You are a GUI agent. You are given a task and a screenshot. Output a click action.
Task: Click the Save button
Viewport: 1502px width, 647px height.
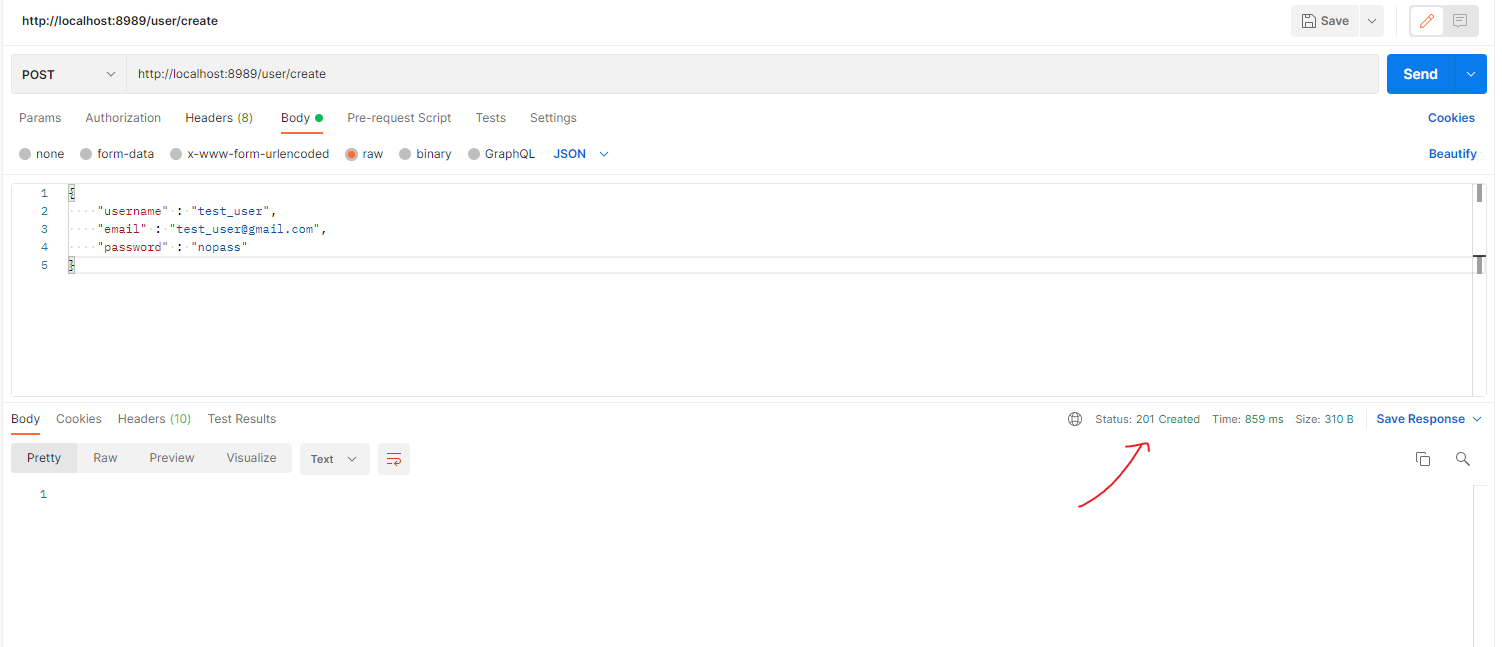point(1325,21)
